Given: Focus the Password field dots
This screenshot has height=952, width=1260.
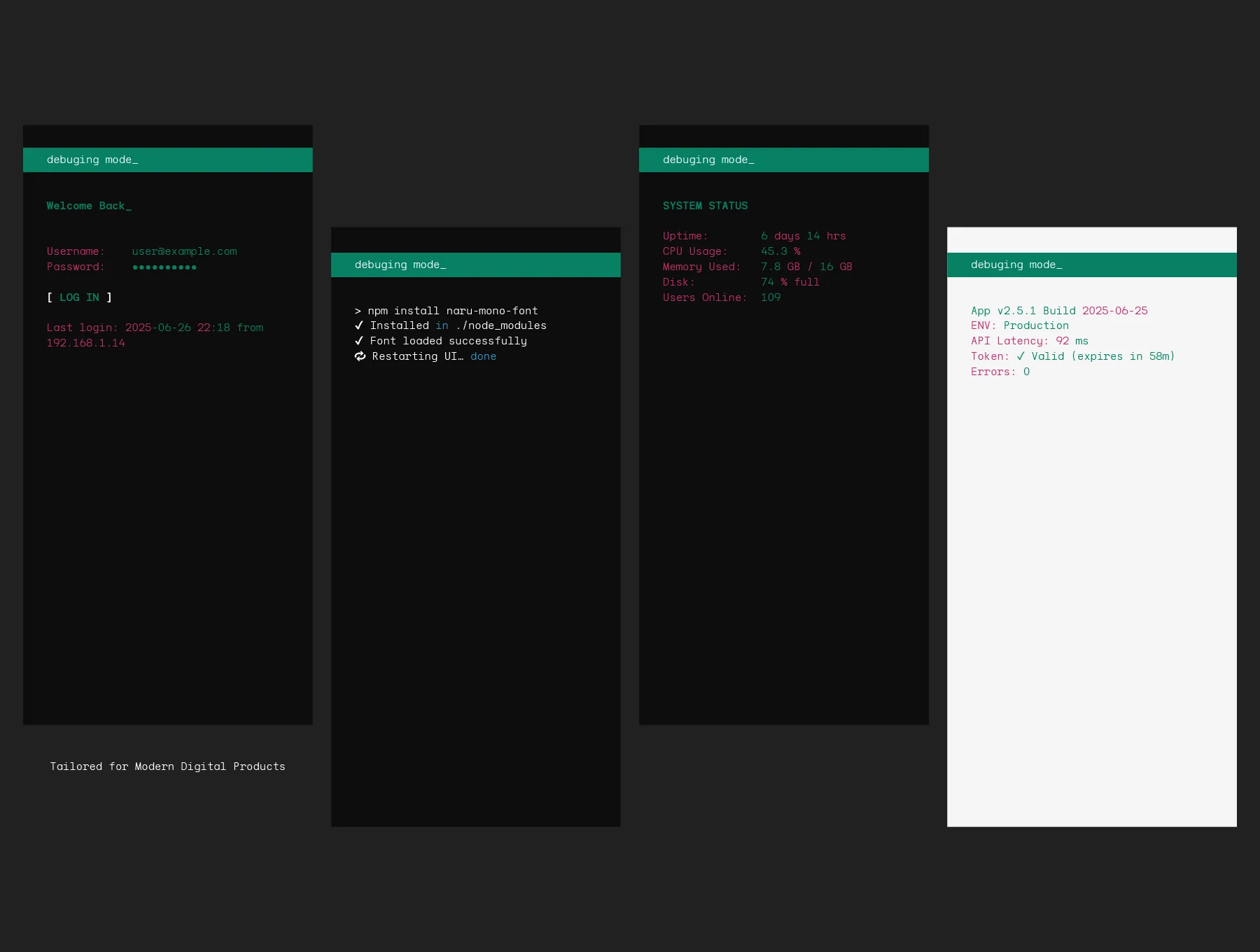Looking at the screenshot, I should click(x=164, y=267).
